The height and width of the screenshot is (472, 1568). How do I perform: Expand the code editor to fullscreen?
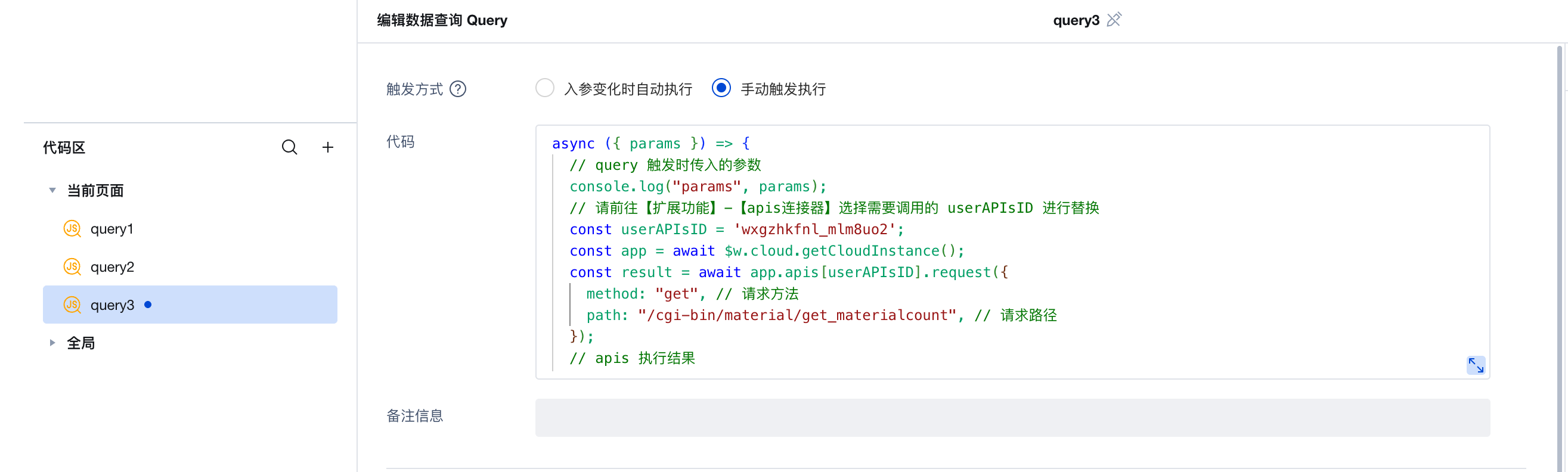(1475, 365)
